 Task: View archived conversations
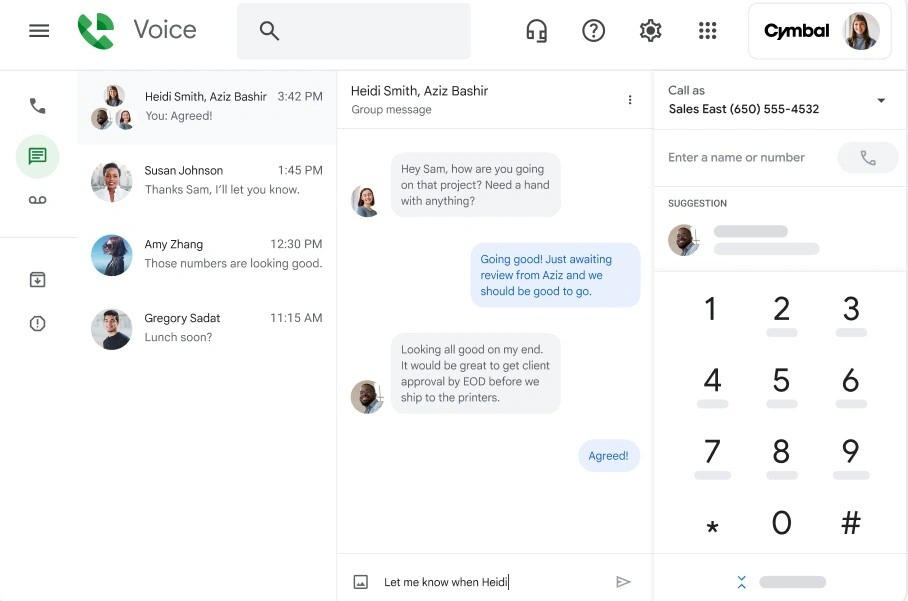point(37,279)
